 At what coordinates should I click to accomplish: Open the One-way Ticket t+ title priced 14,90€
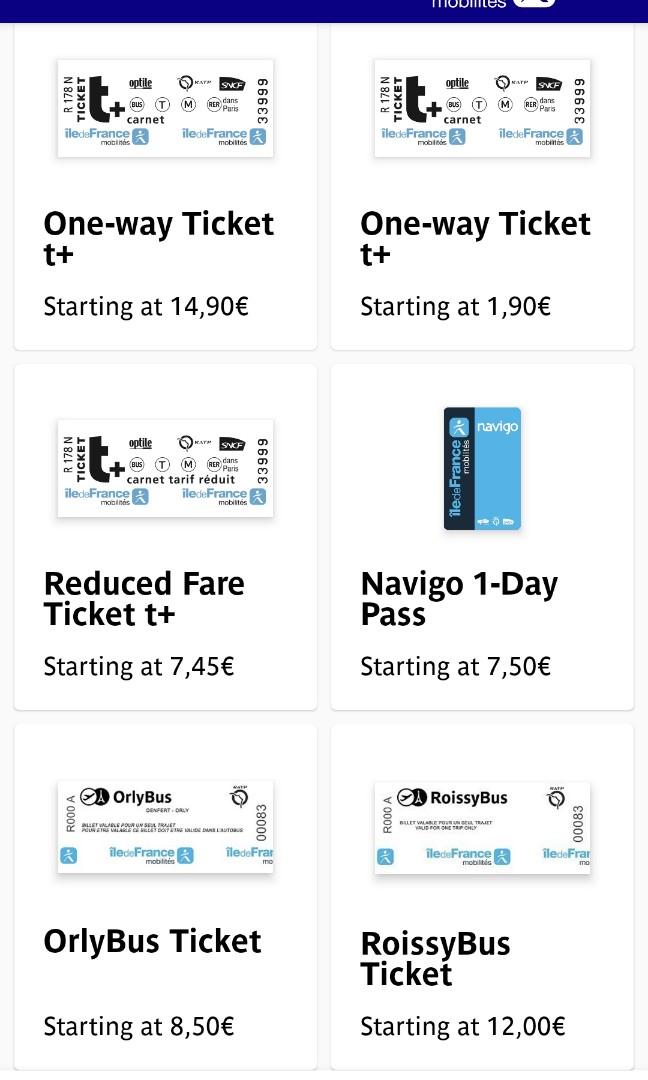click(158, 238)
